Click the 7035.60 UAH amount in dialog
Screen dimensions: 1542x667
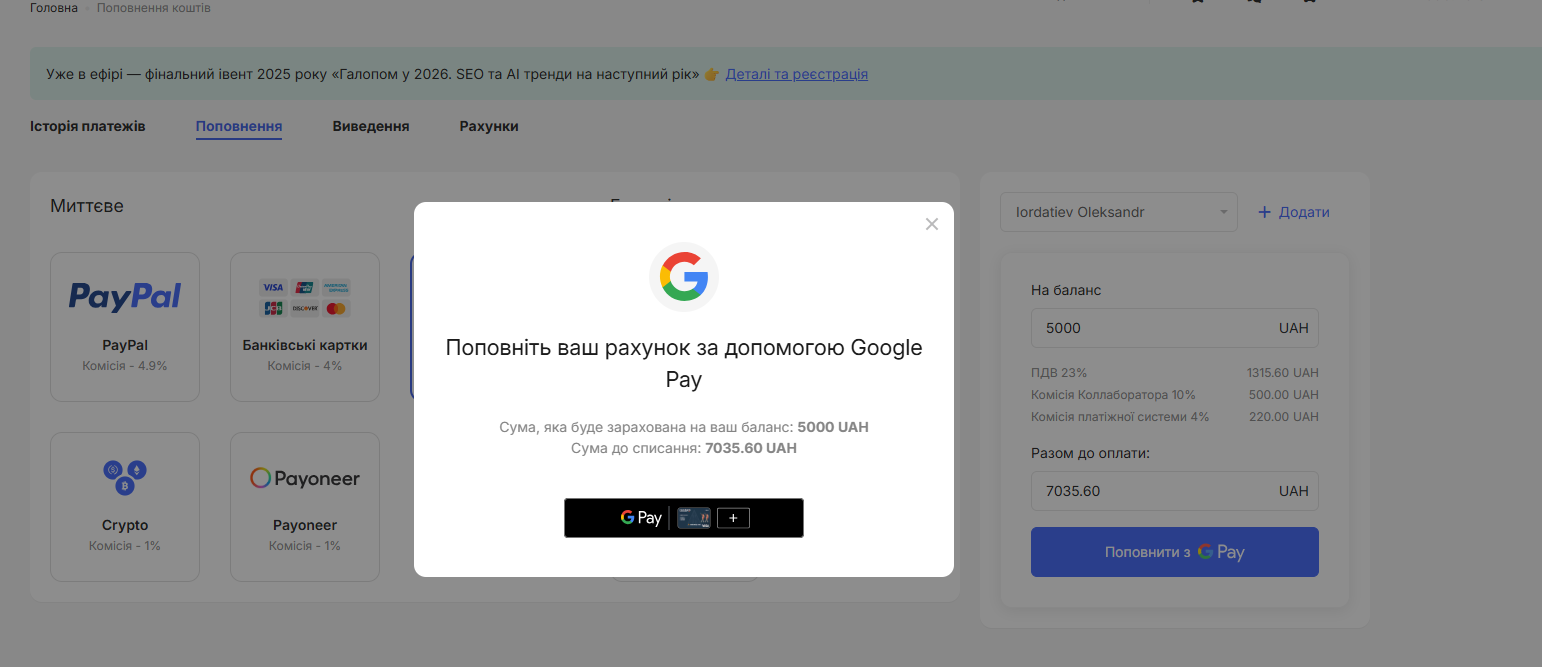751,448
